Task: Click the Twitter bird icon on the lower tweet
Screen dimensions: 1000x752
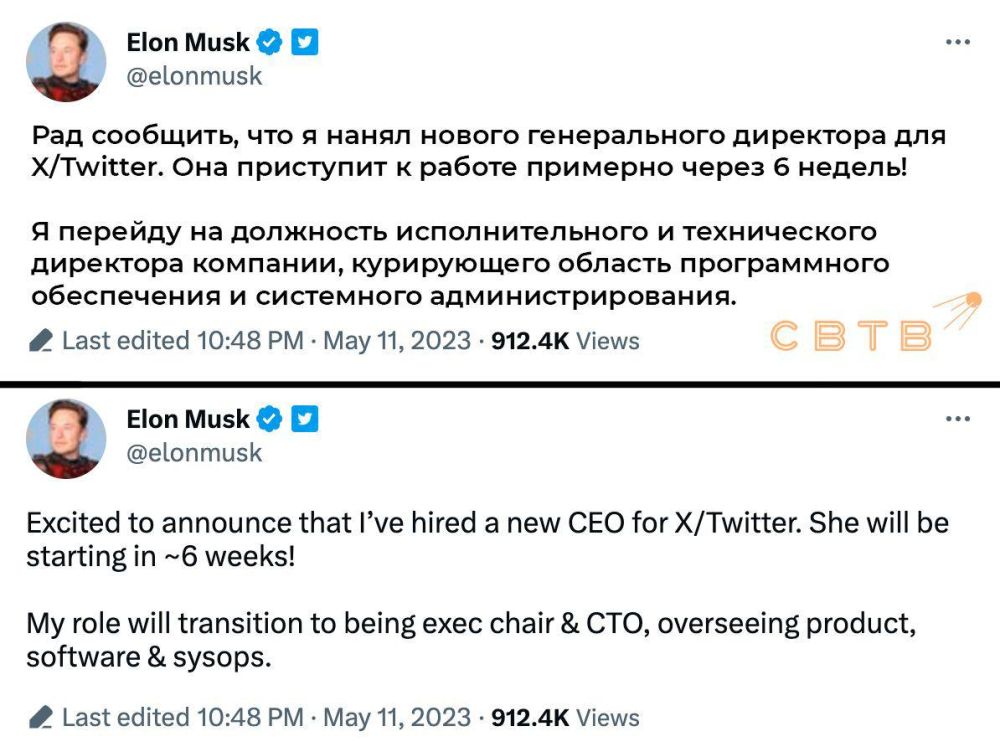Action: (303, 419)
